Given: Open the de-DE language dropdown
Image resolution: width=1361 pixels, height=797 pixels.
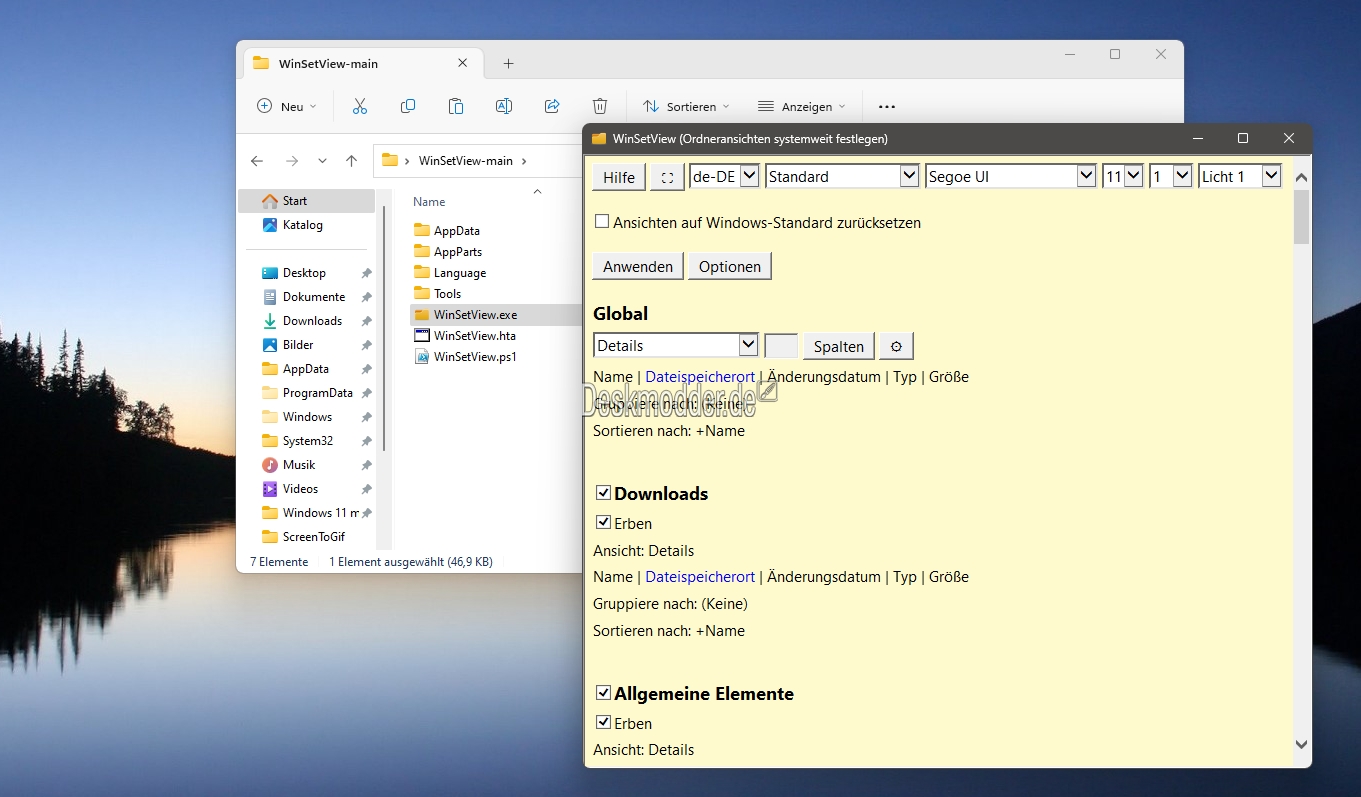Looking at the screenshot, I should tap(724, 176).
